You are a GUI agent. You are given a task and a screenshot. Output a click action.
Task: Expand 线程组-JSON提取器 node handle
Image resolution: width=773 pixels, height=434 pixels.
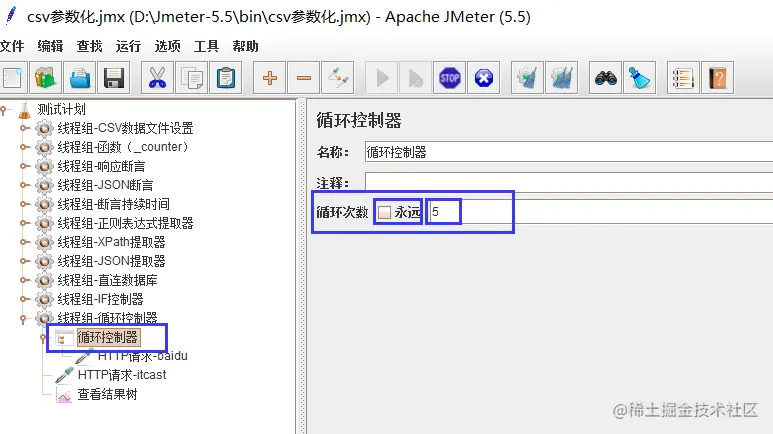(24, 261)
